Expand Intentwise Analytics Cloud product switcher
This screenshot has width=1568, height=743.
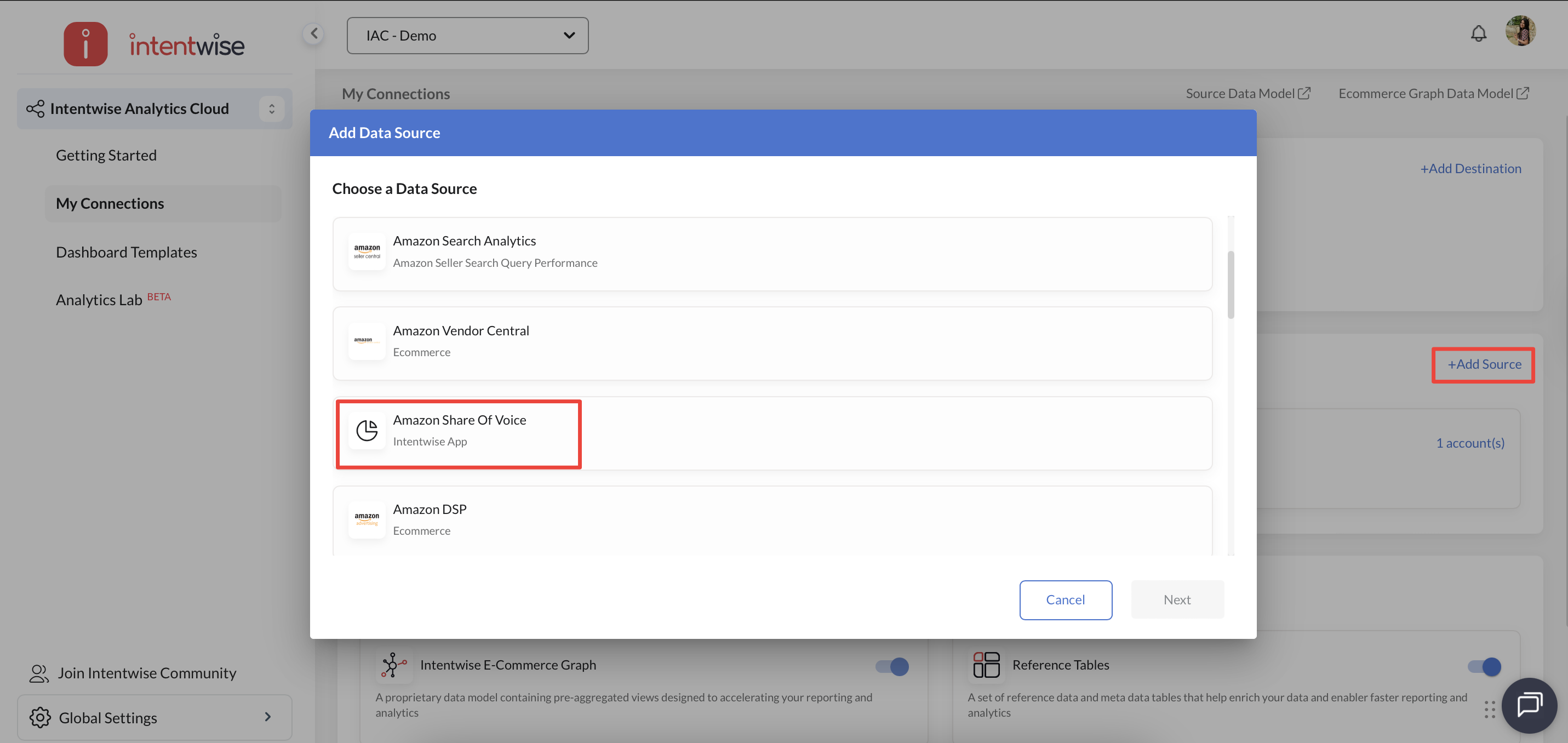pyautogui.click(x=272, y=108)
